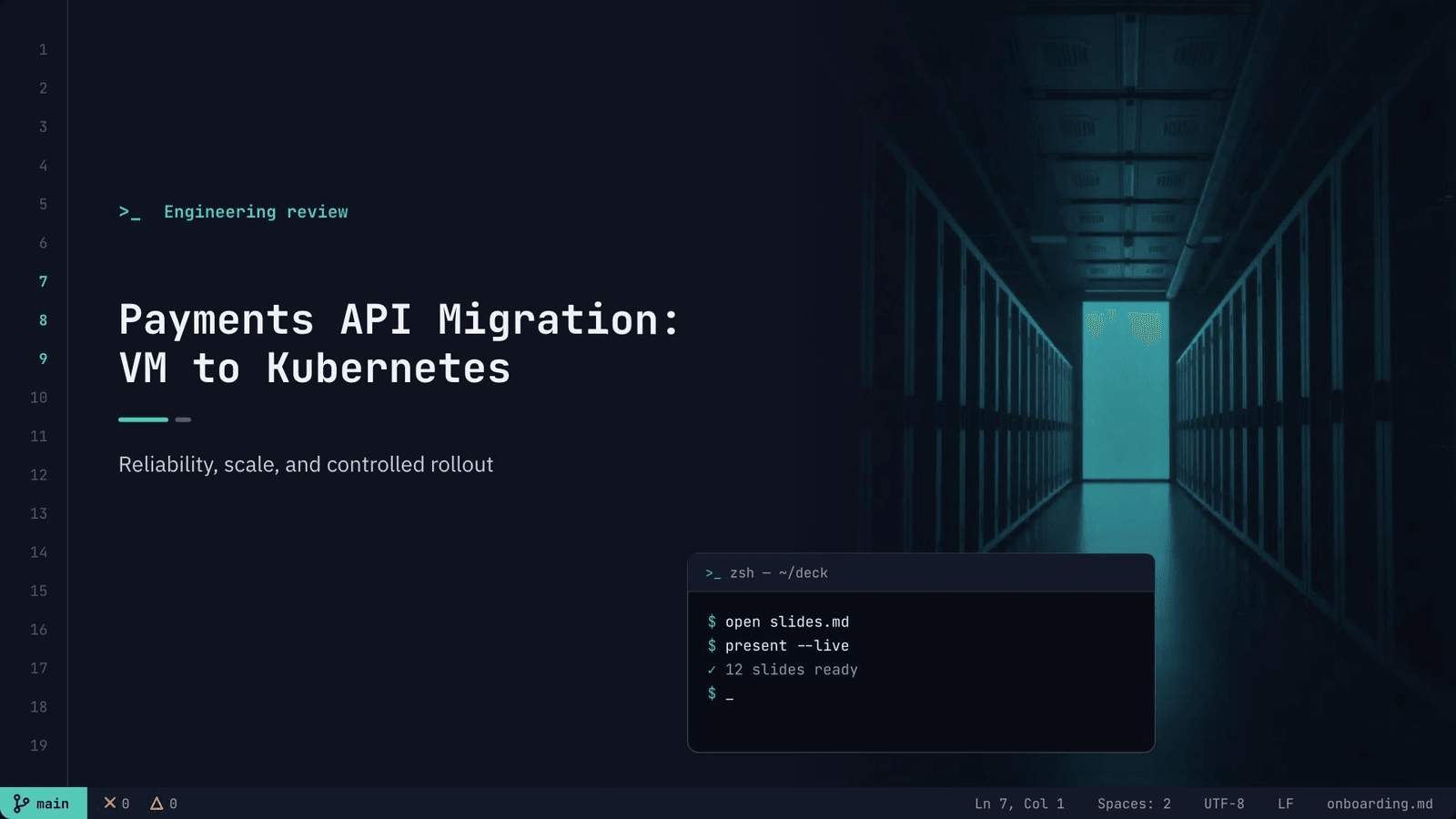Click '12 slides ready' terminal output
The height and width of the screenshot is (819, 1456).
(792, 670)
